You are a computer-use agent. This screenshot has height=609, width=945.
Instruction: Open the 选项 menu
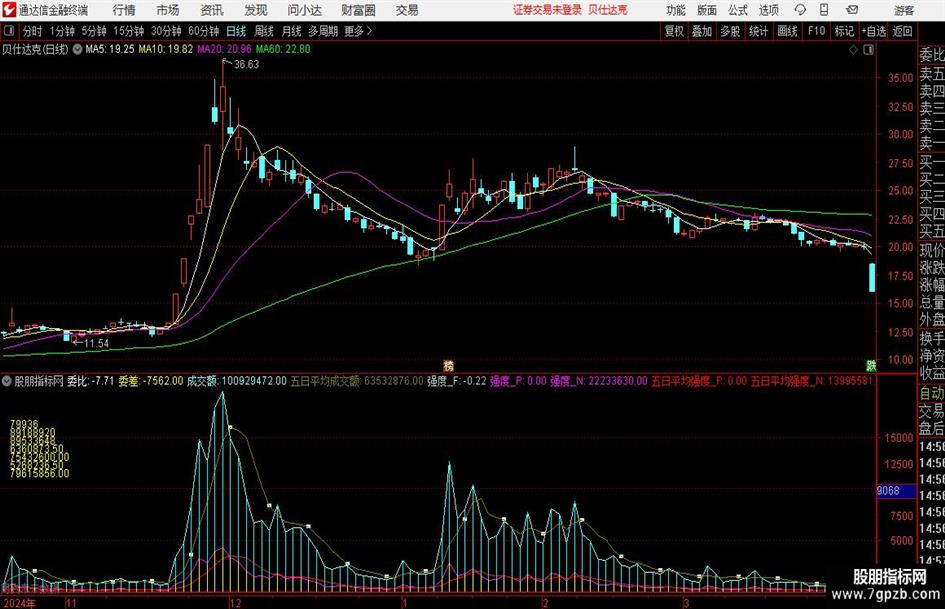(768, 10)
